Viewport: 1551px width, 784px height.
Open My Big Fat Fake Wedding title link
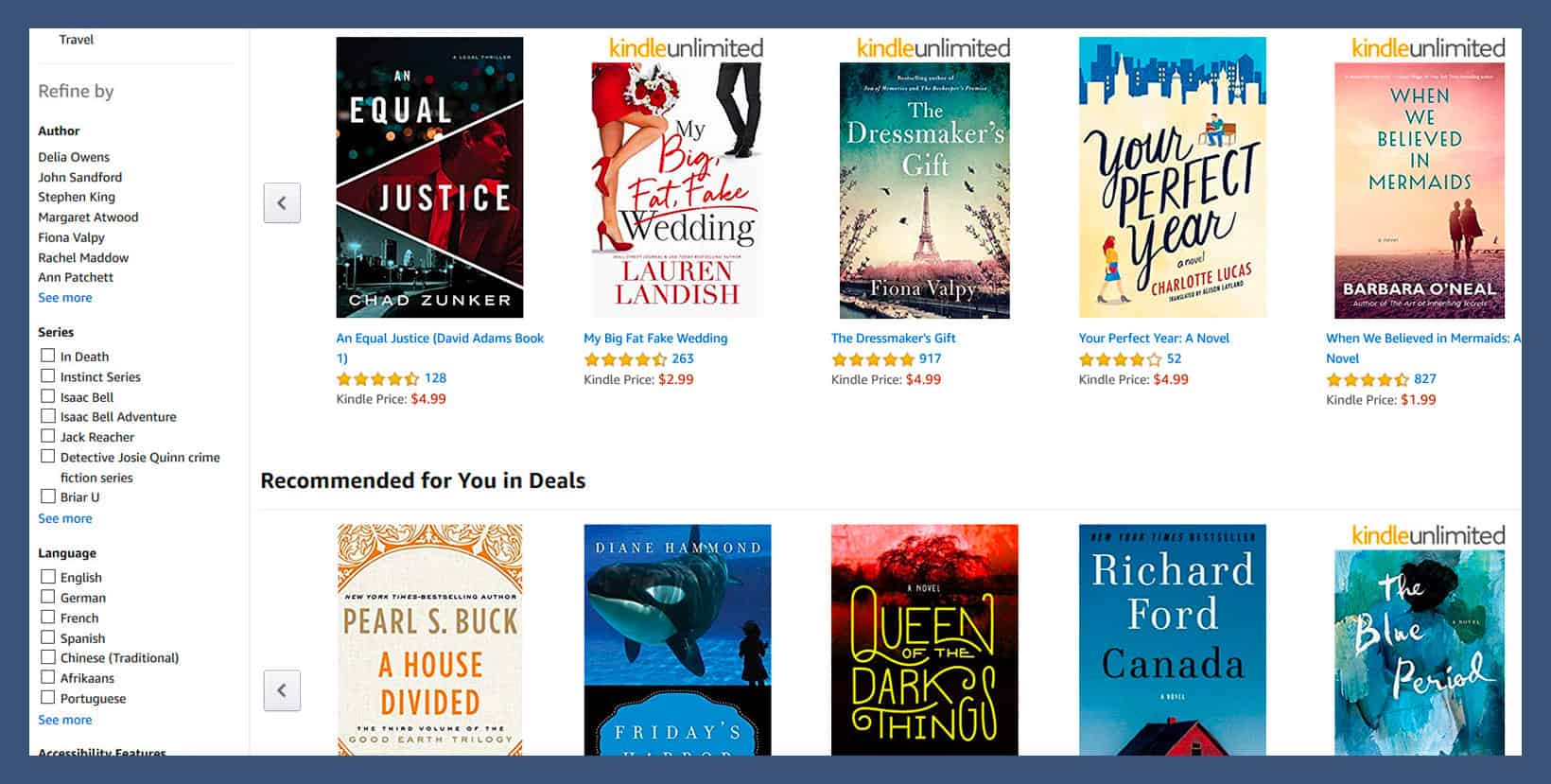coord(655,338)
